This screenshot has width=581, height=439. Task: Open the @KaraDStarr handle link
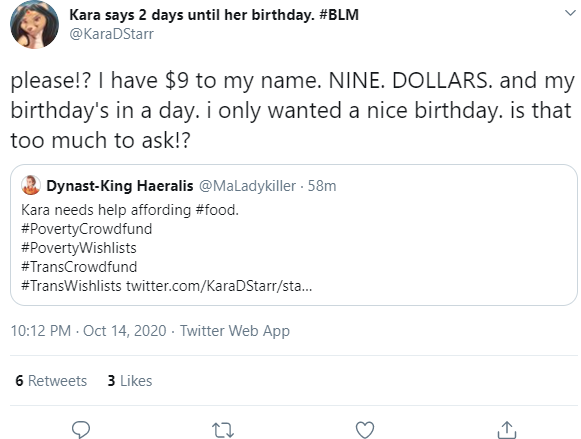coord(112,34)
